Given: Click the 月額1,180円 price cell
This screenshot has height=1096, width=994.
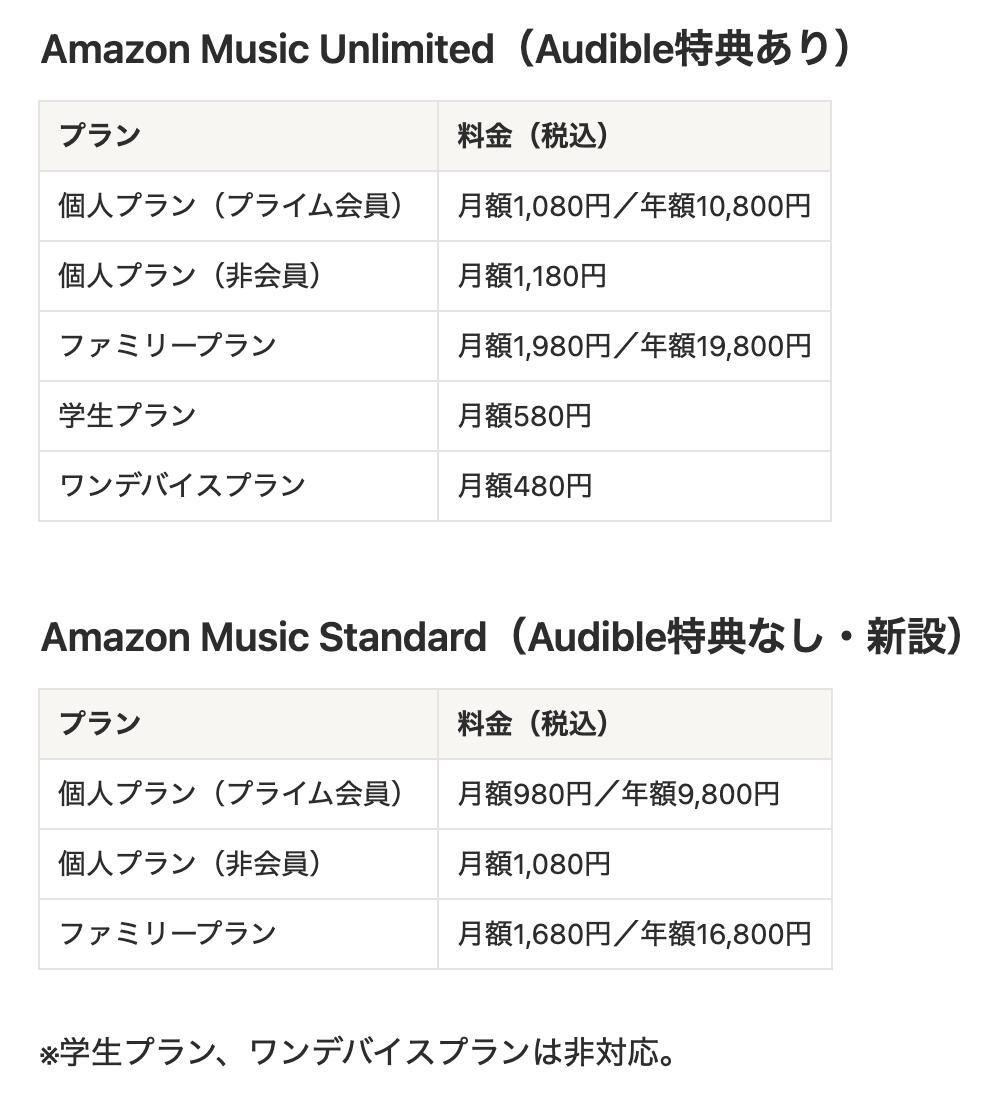Looking at the screenshot, I should (x=532, y=276).
